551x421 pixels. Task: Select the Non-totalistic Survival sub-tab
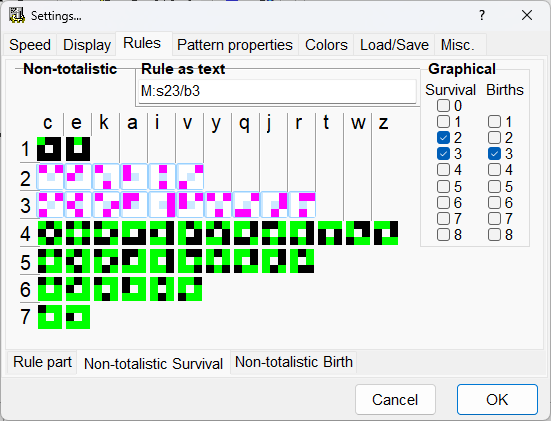(154, 363)
